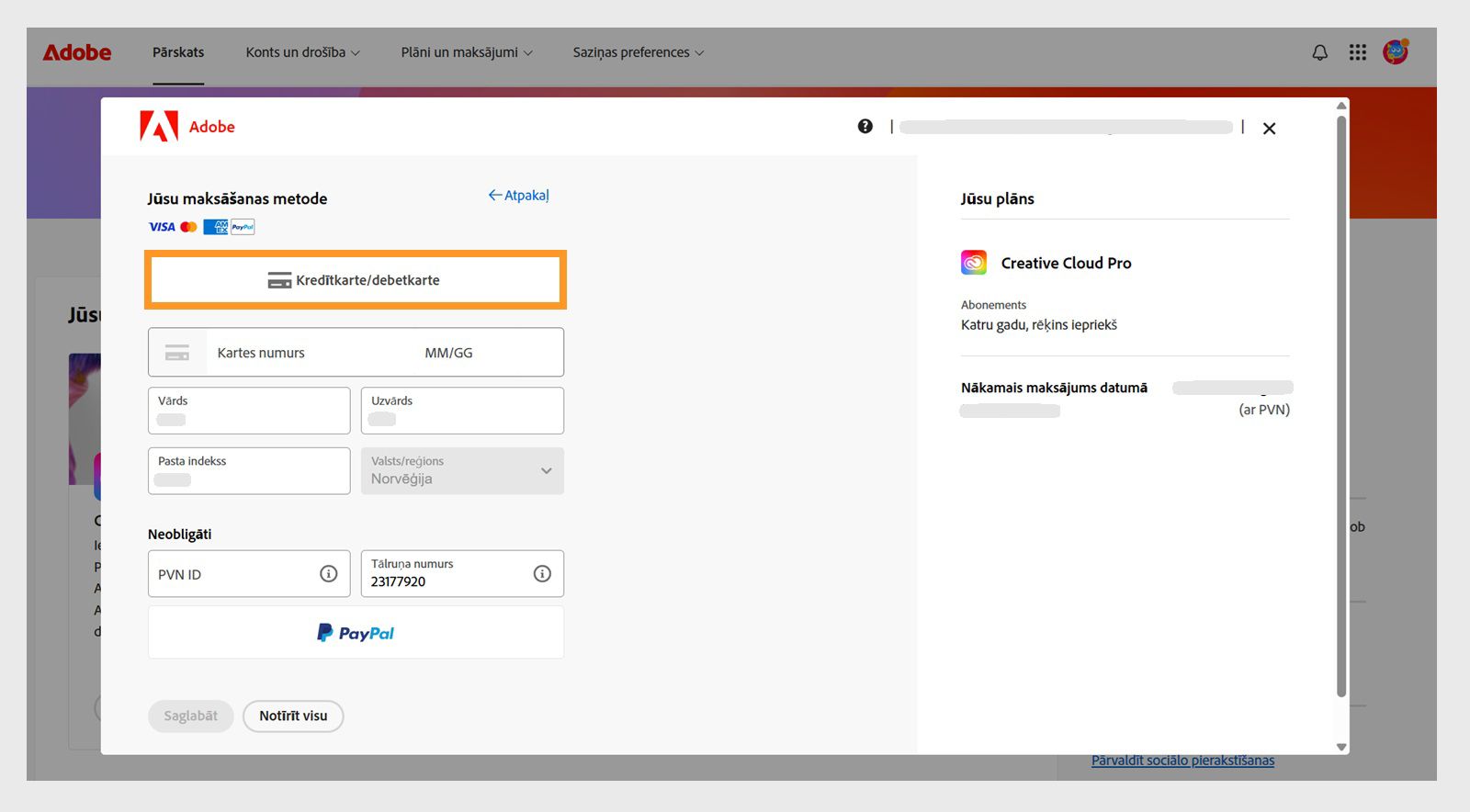This screenshot has height=812, width=1470.
Task: Open the Valsts/reģions dropdown
Action: [x=462, y=471]
